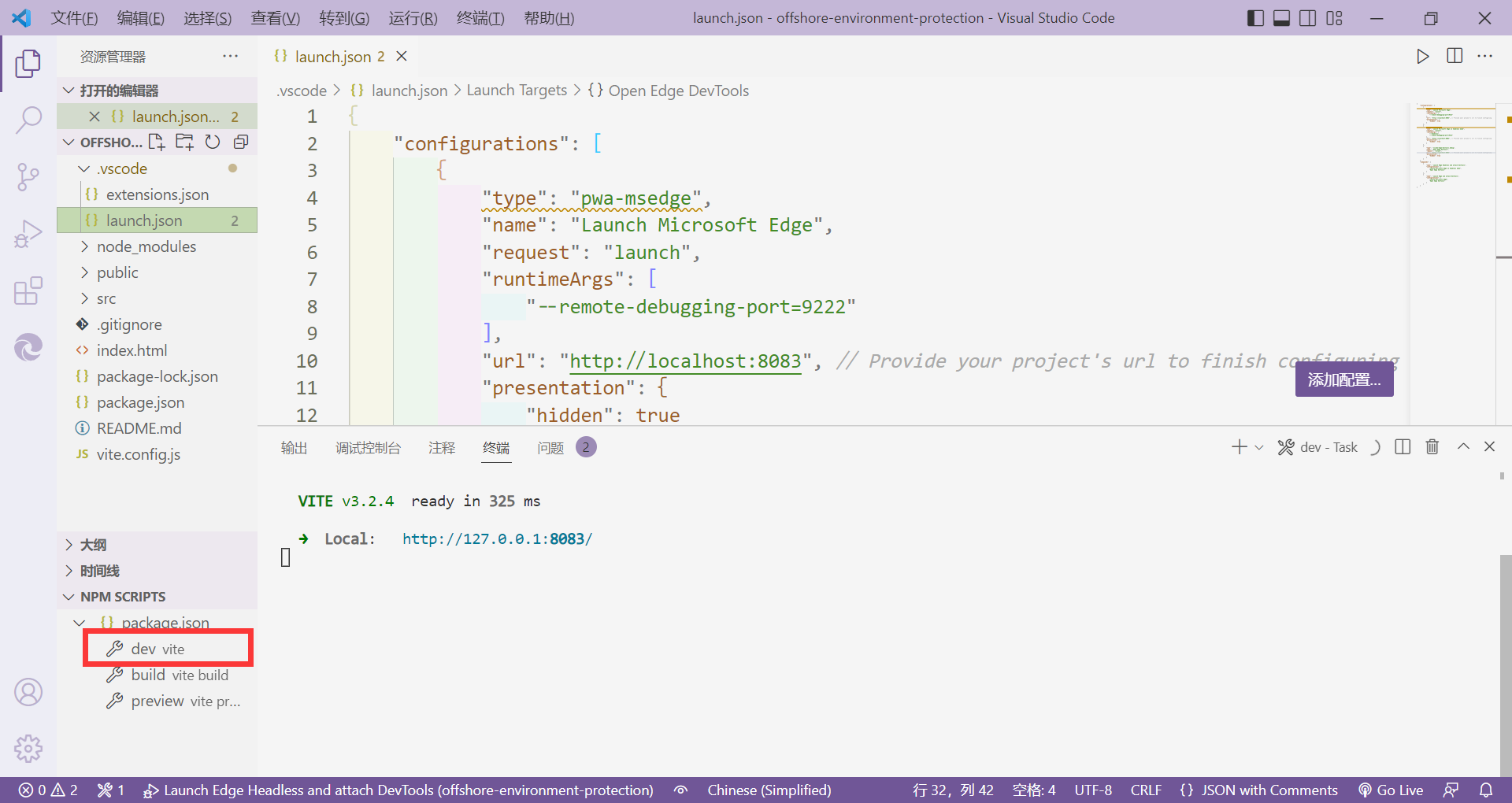The width and height of the screenshot is (1512, 803).
Task: Open the Run and Debug view icon
Action: tap(28, 234)
